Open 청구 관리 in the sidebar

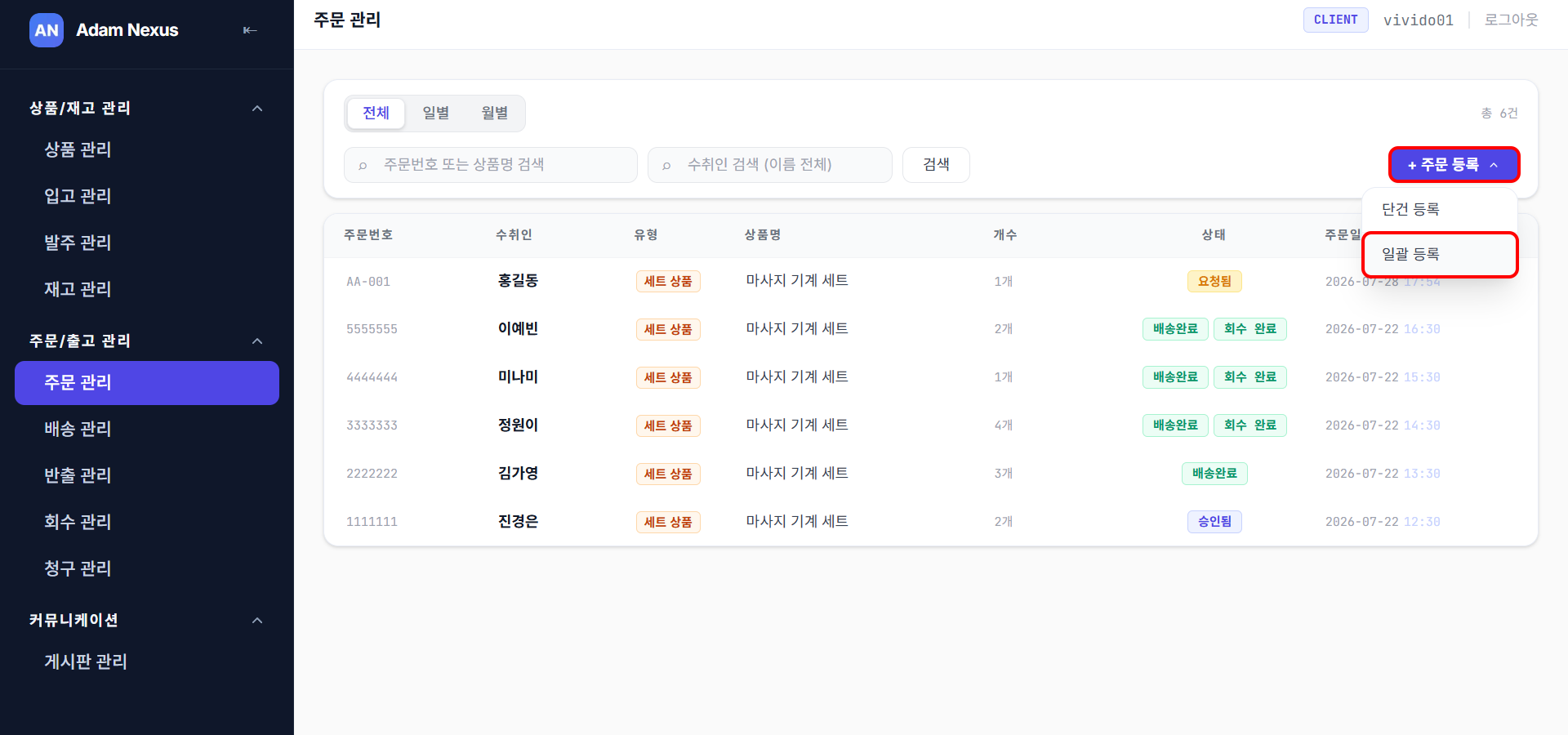click(x=147, y=568)
